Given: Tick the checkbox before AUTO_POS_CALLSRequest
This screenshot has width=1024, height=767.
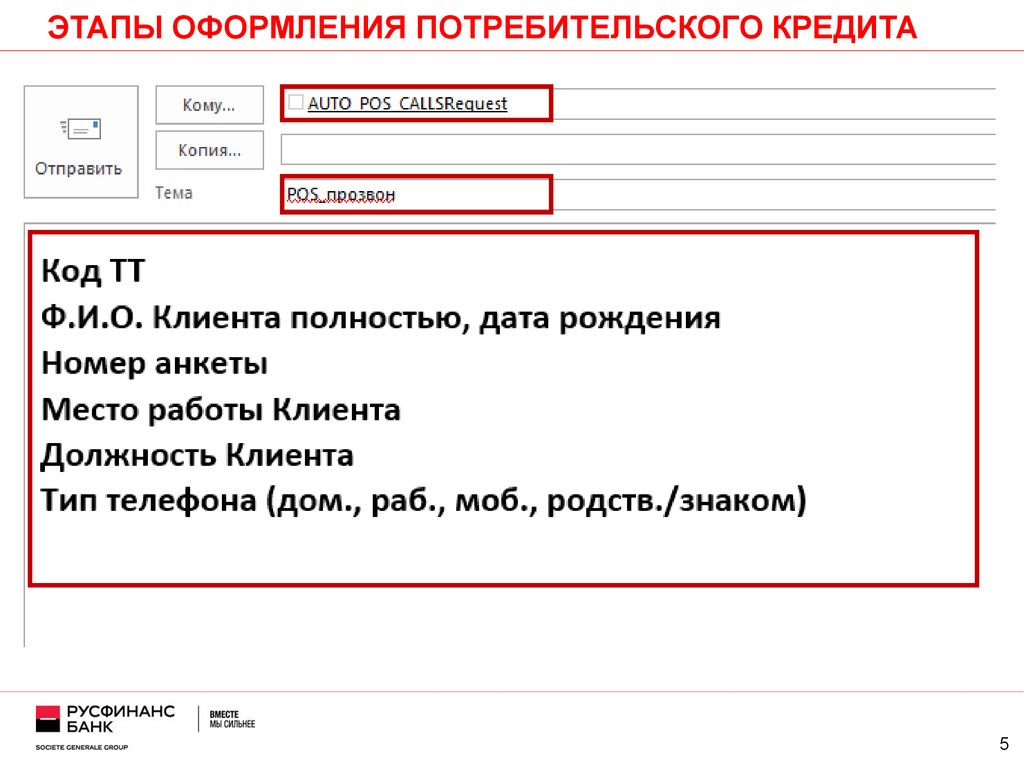Looking at the screenshot, I should (x=296, y=102).
